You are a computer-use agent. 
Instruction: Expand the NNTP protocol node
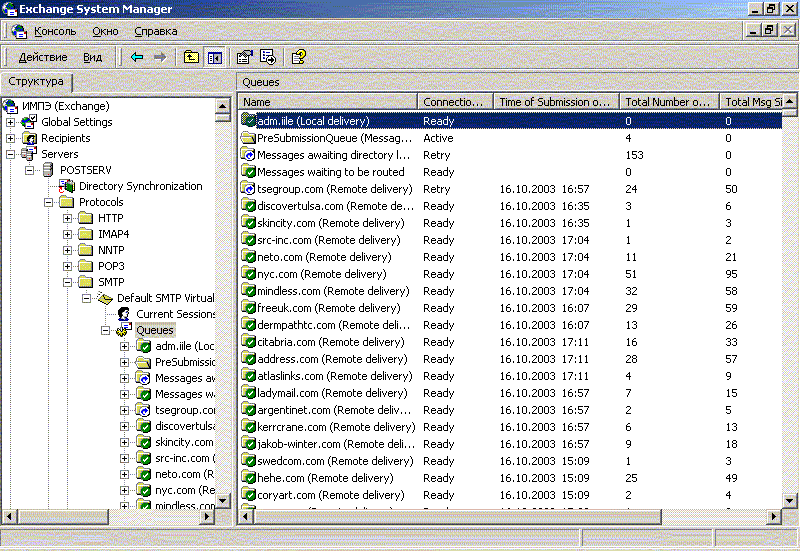(67, 250)
